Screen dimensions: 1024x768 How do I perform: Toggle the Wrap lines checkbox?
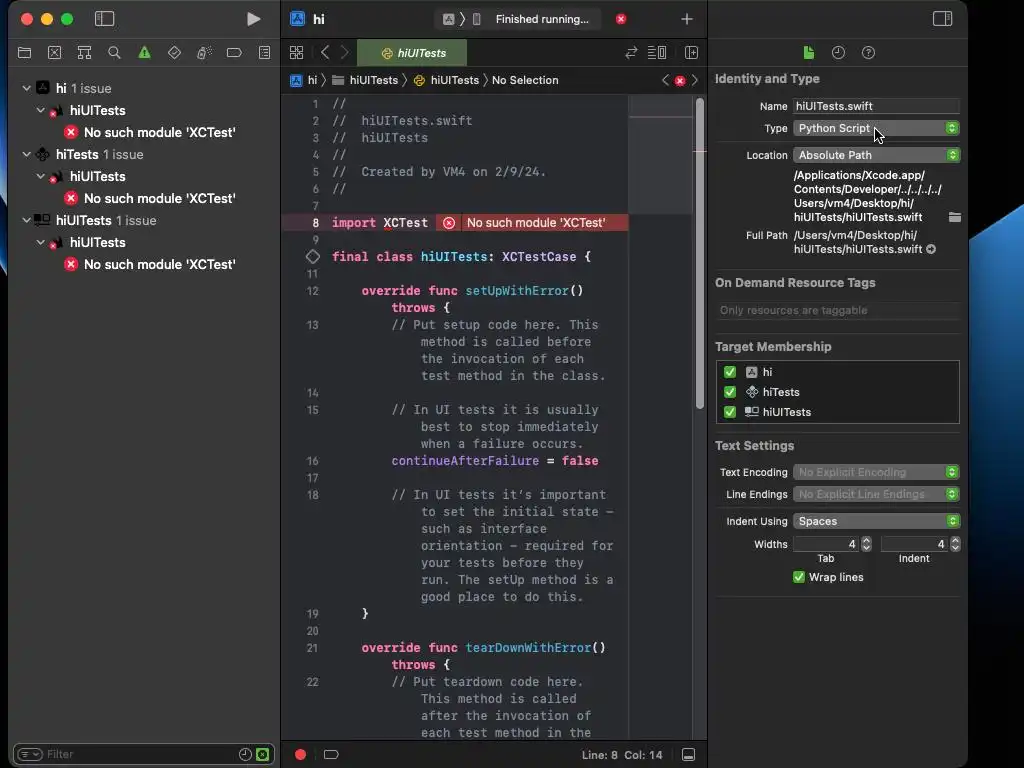(799, 577)
